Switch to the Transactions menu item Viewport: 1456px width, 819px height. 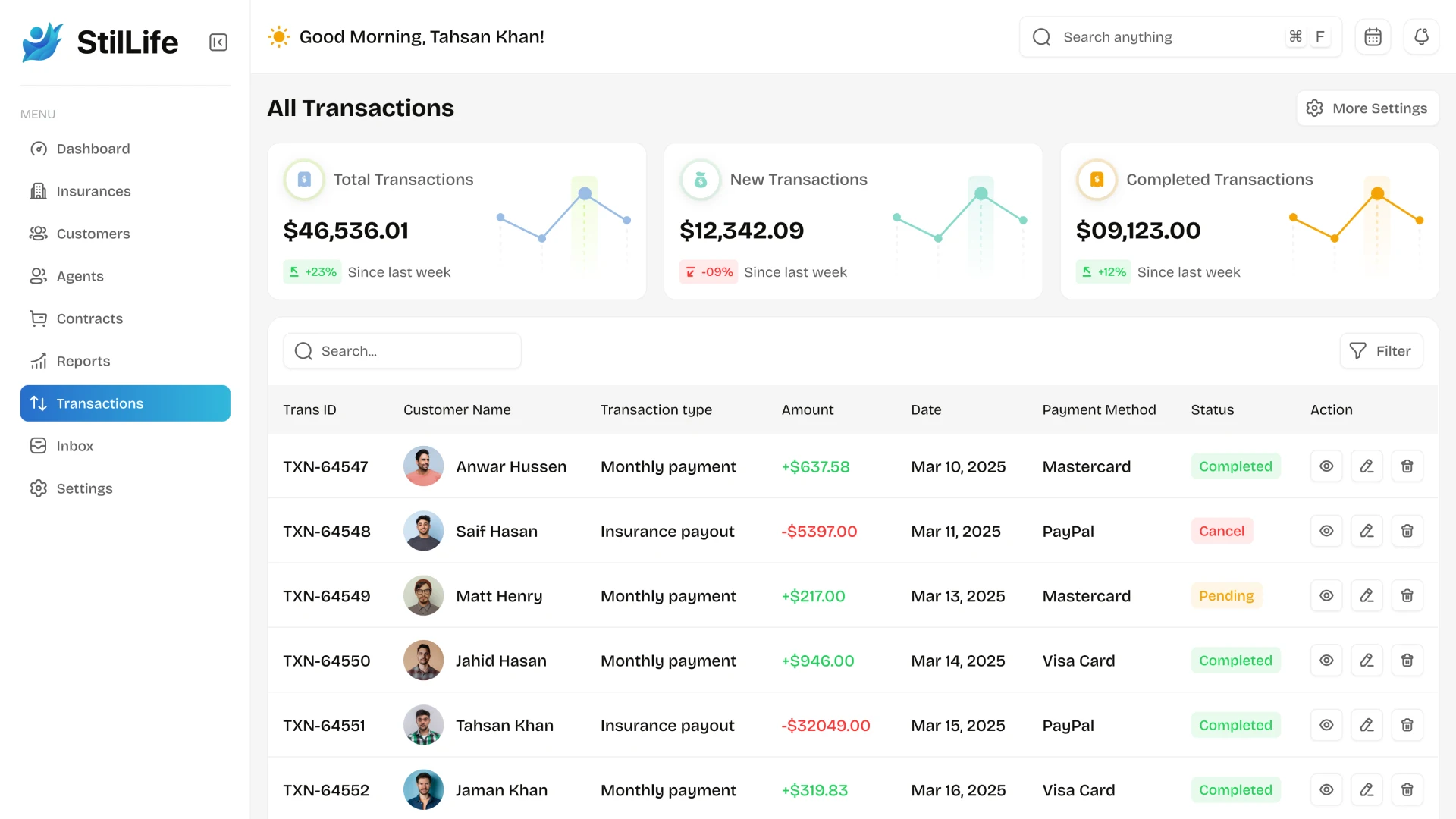[x=99, y=403]
